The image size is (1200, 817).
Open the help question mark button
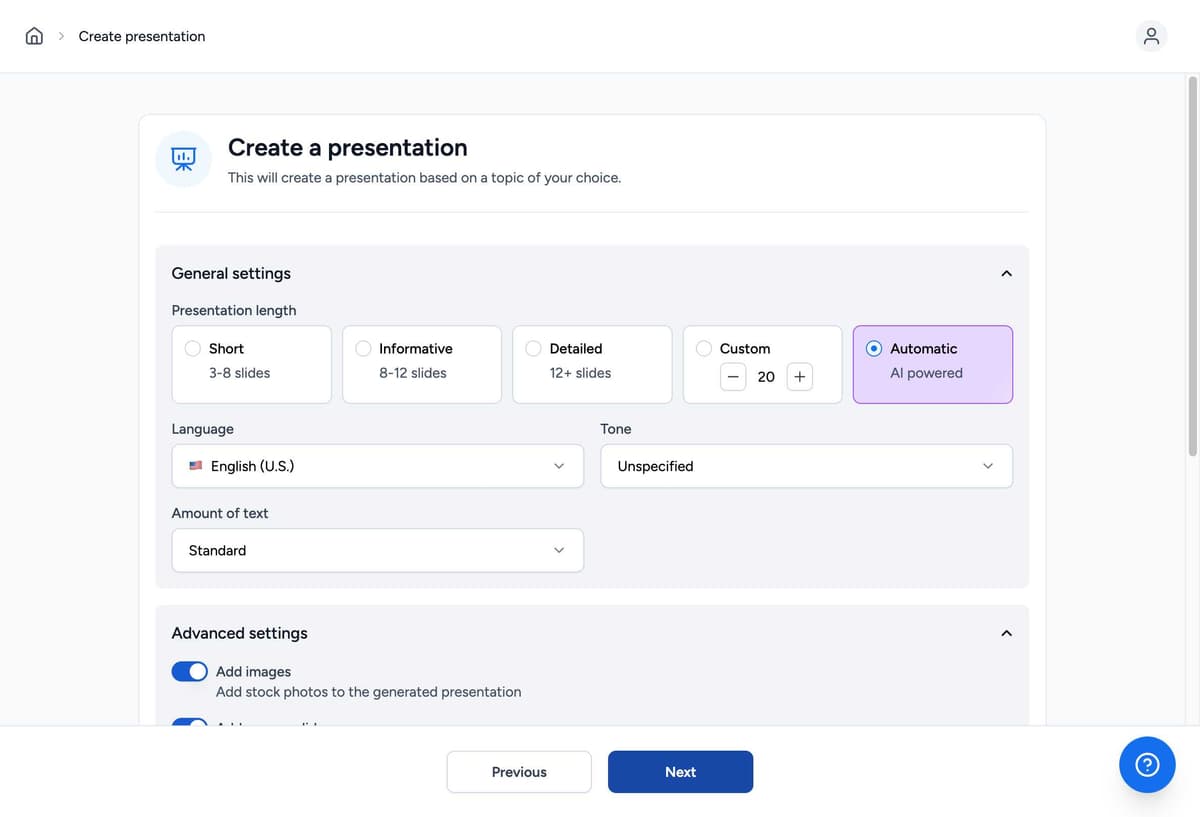1148,765
